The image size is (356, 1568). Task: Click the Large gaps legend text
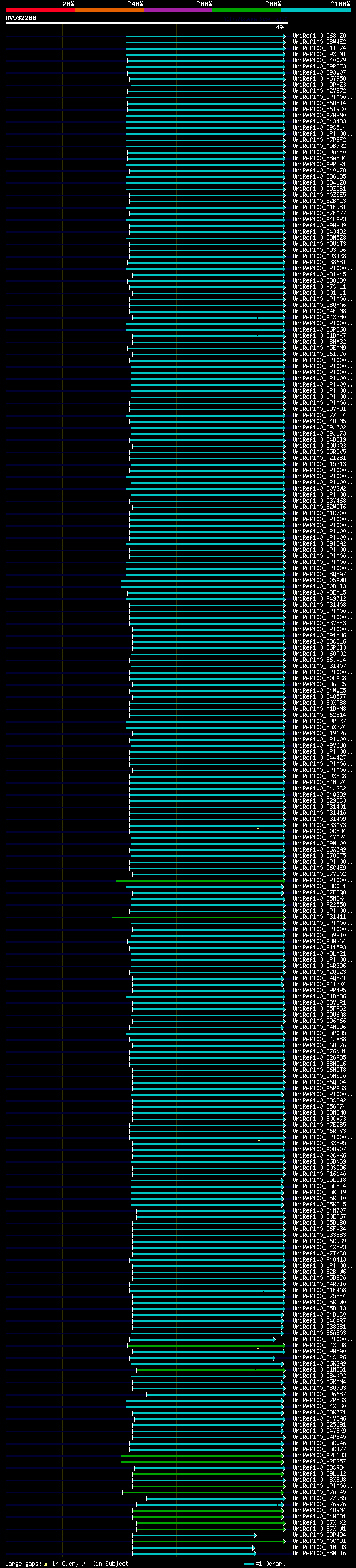click(68, 1562)
